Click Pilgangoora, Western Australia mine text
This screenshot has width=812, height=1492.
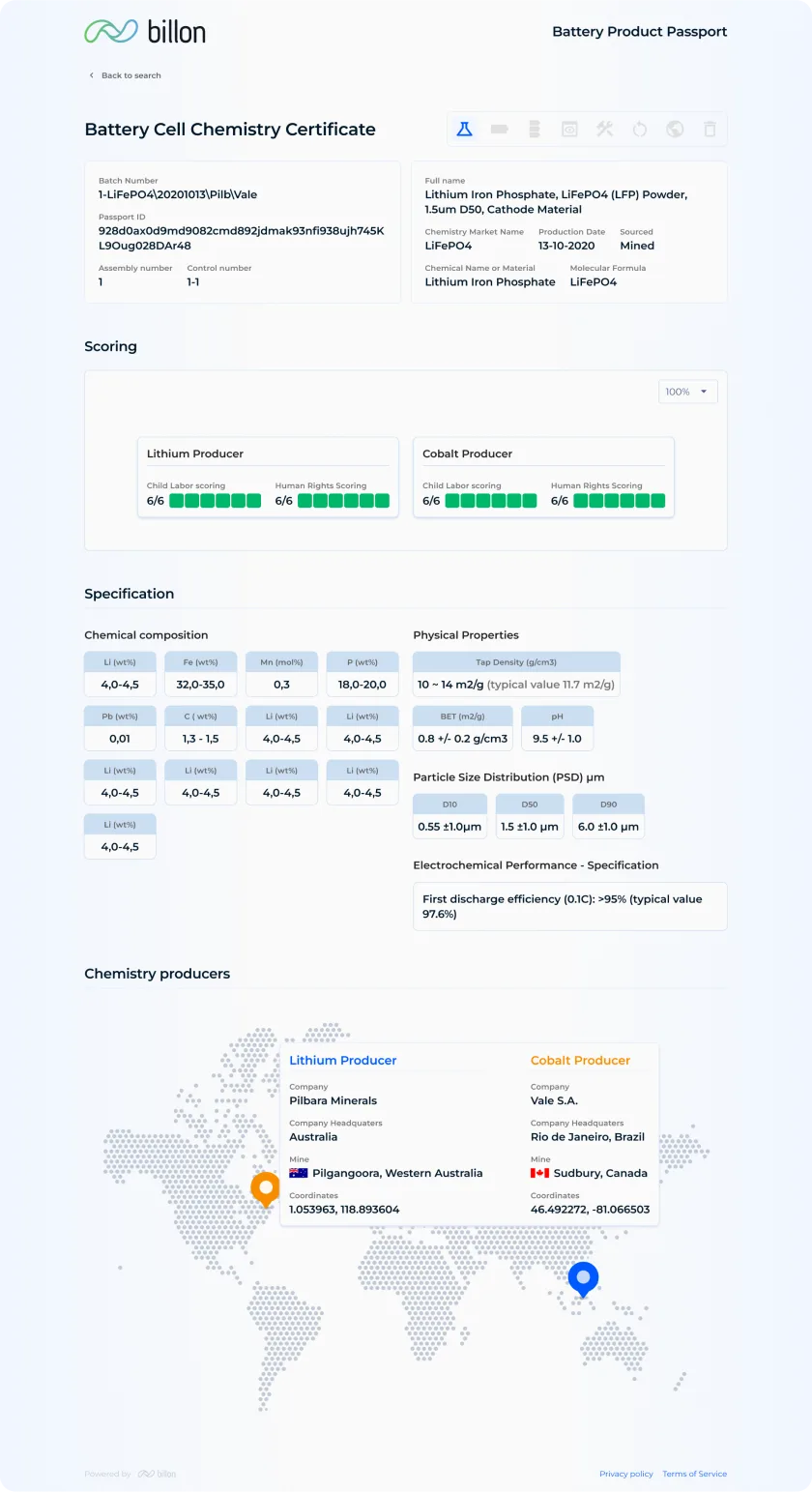tap(397, 1173)
